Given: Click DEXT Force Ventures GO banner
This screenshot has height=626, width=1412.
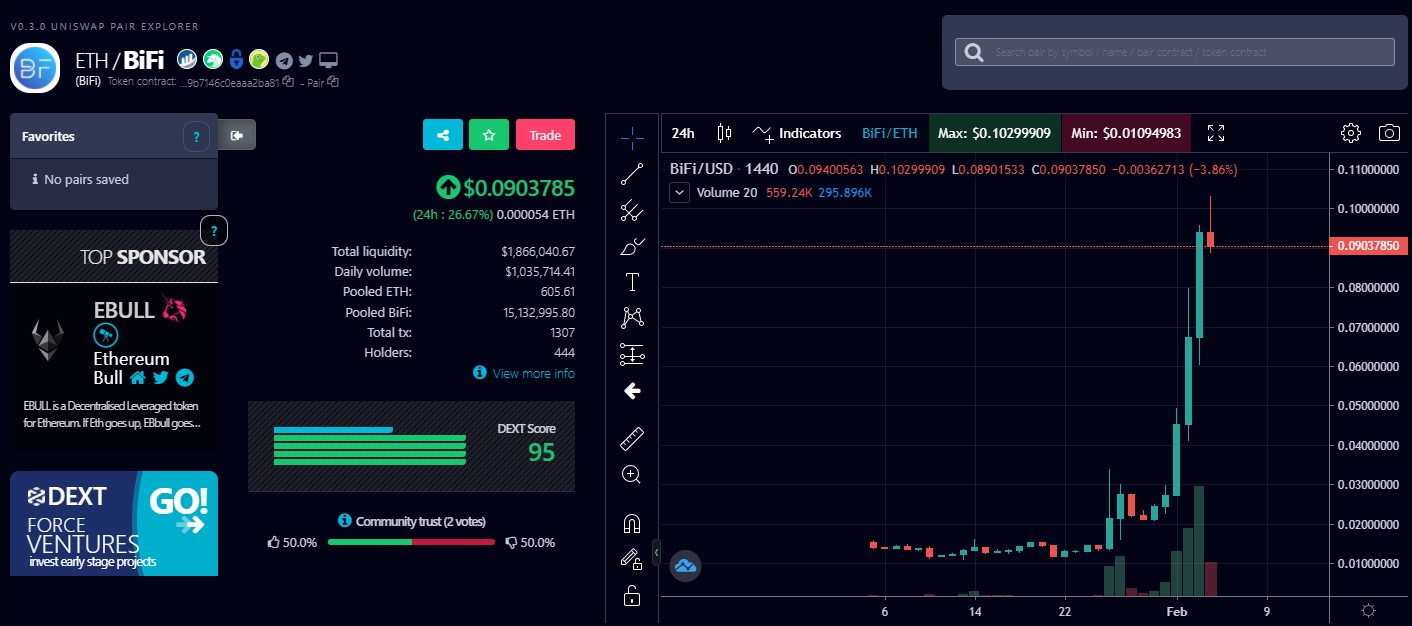Looking at the screenshot, I should [x=114, y=523].
